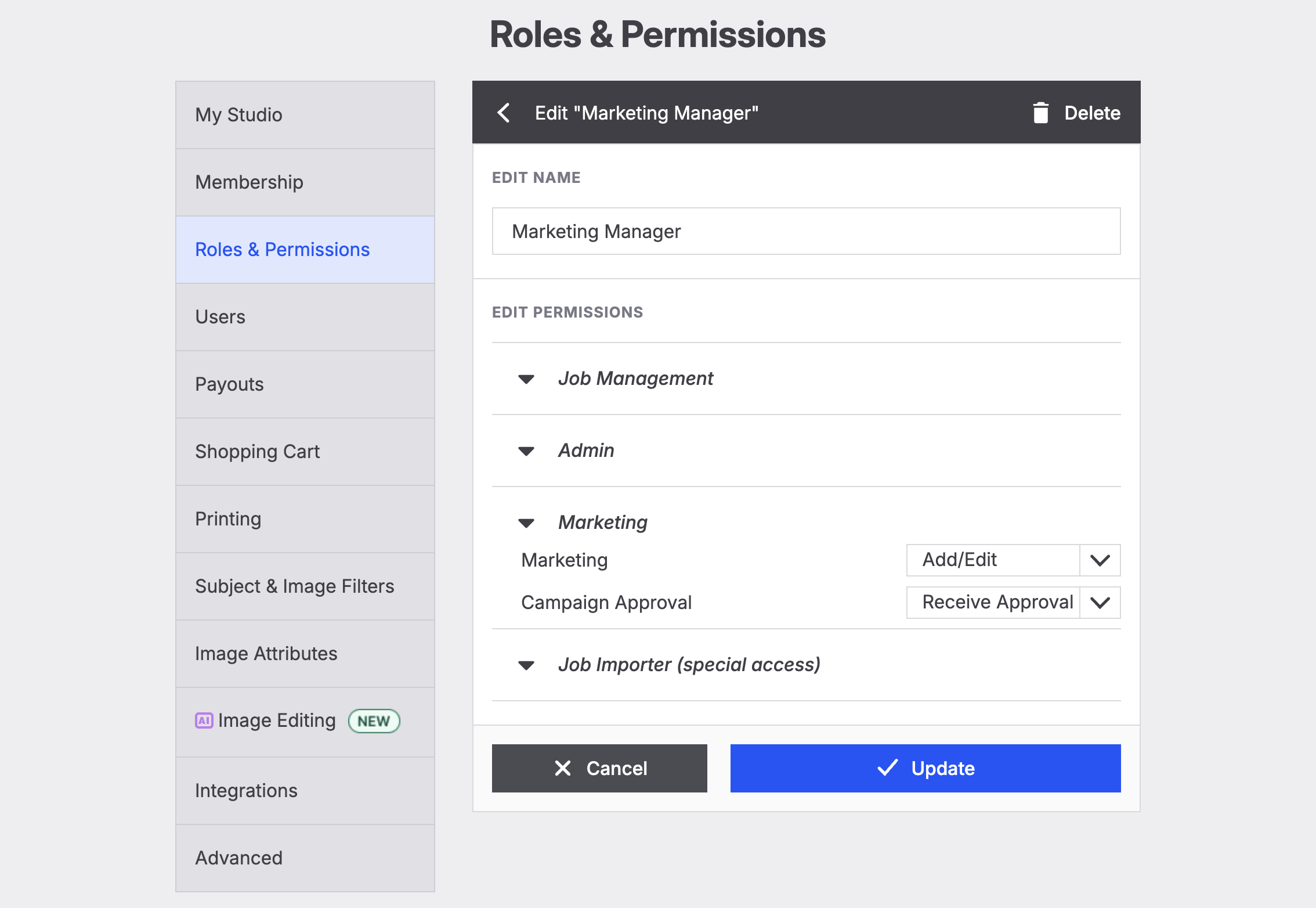Collapse the Marketing permissions group
This screenshot has height=908, width=1316.
coord(526,523)
